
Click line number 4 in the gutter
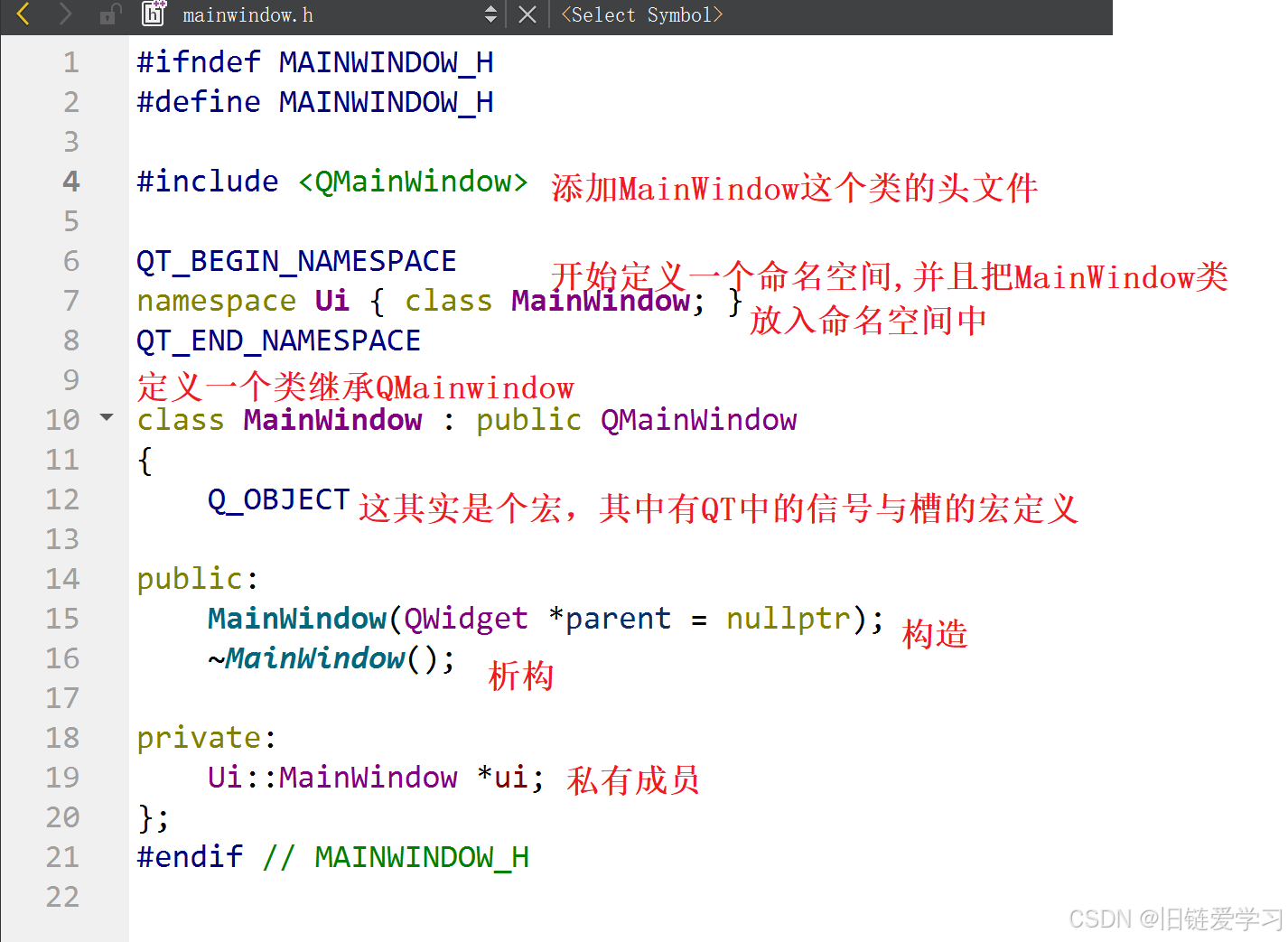[x=70, y=182]
